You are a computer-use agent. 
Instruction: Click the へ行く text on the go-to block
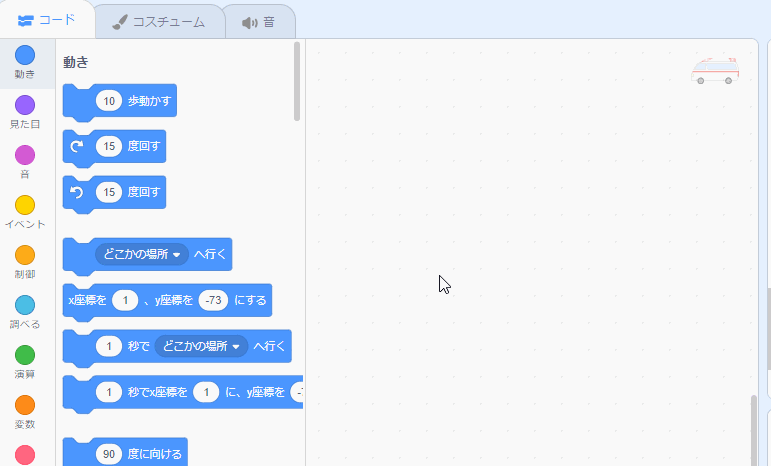(x=210, y=254)
